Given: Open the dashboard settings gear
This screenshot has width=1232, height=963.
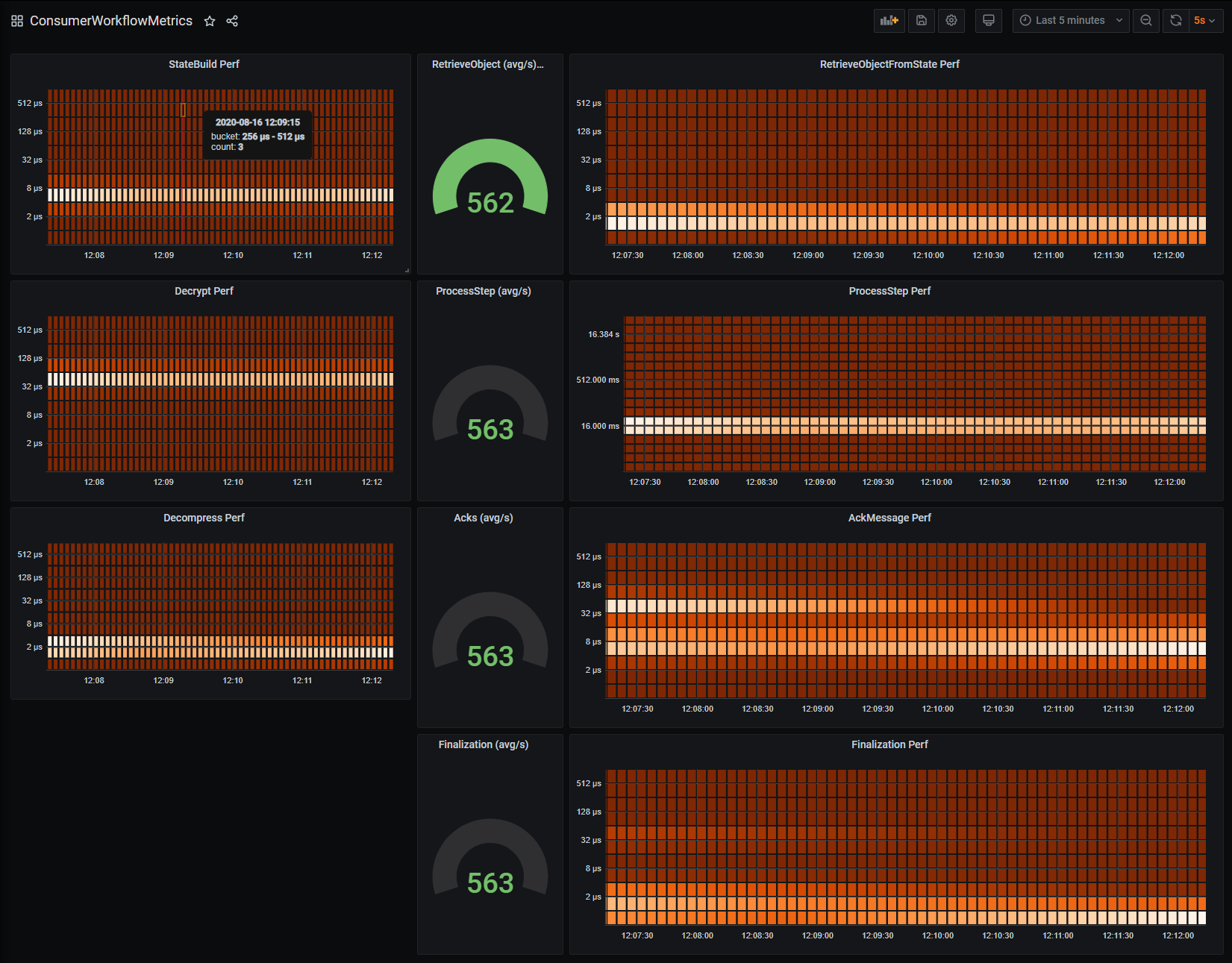Looking at the screenshot, I should (951, 20).
